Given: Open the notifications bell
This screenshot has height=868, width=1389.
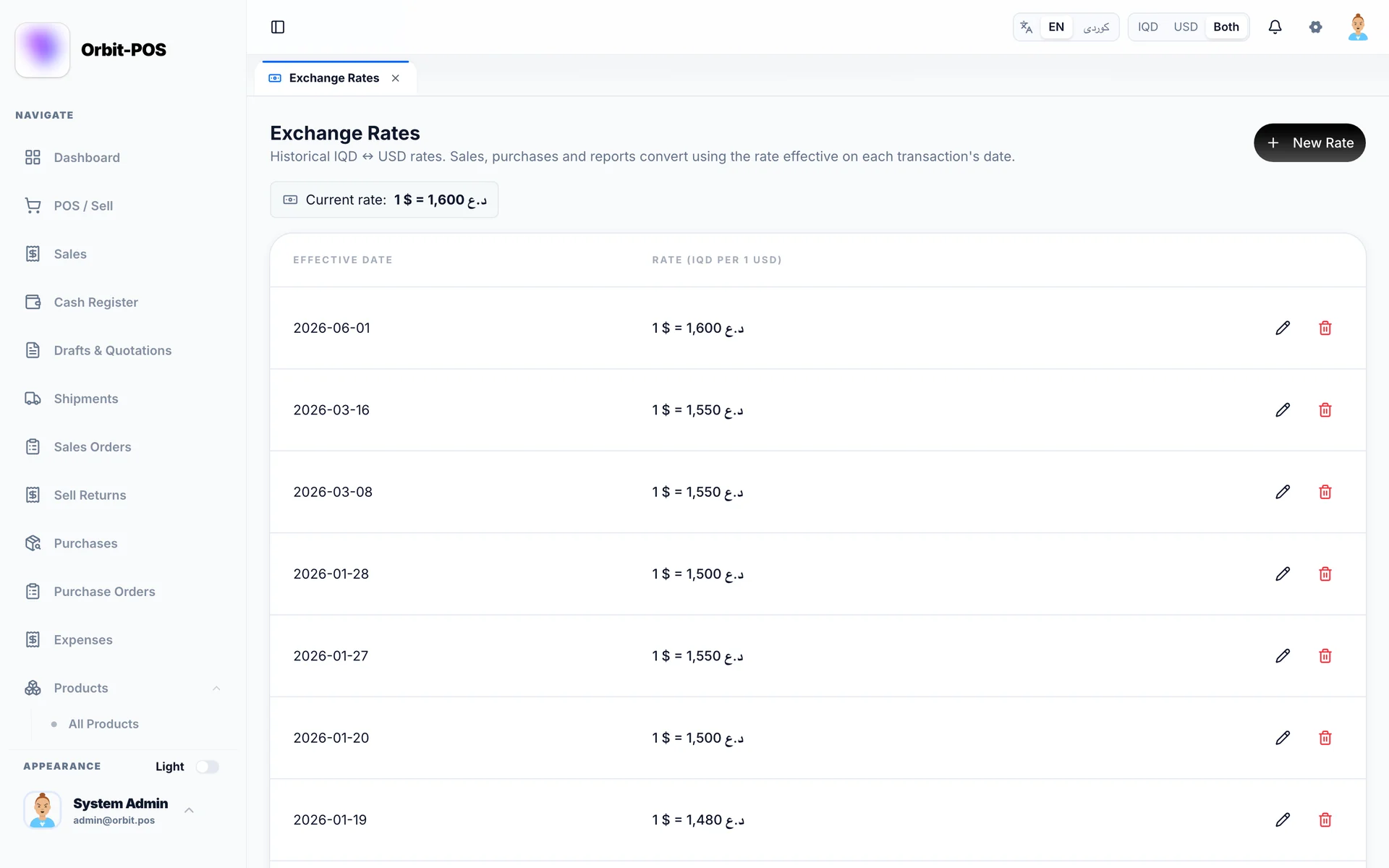Looking at the screenshot, I should pyautogui.click(x=1275, y=27).
